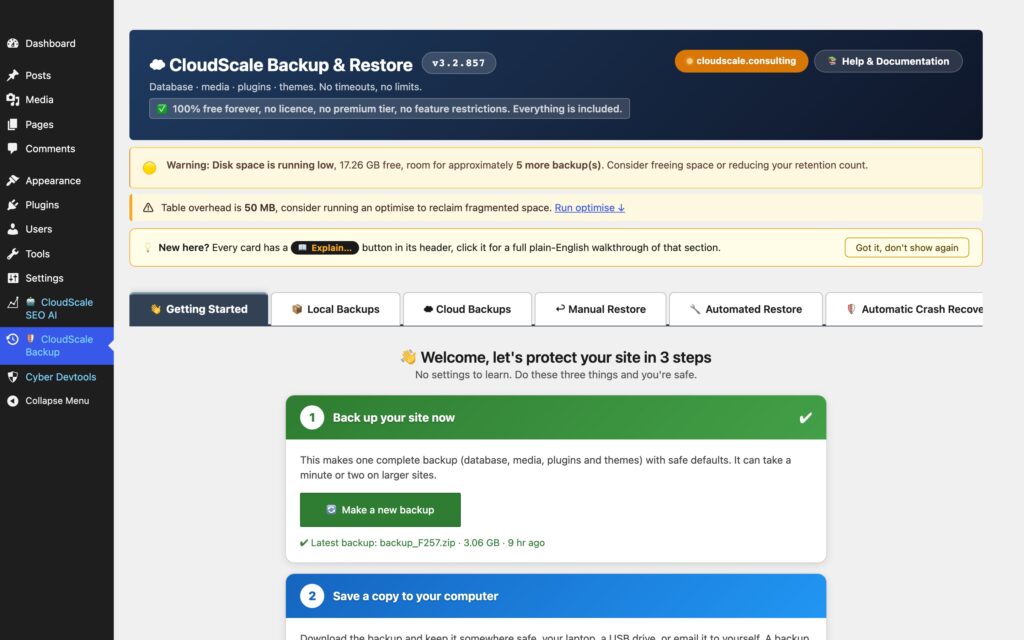
Task: Switch to the Cloud Backups tab
Action: [468, 309]
